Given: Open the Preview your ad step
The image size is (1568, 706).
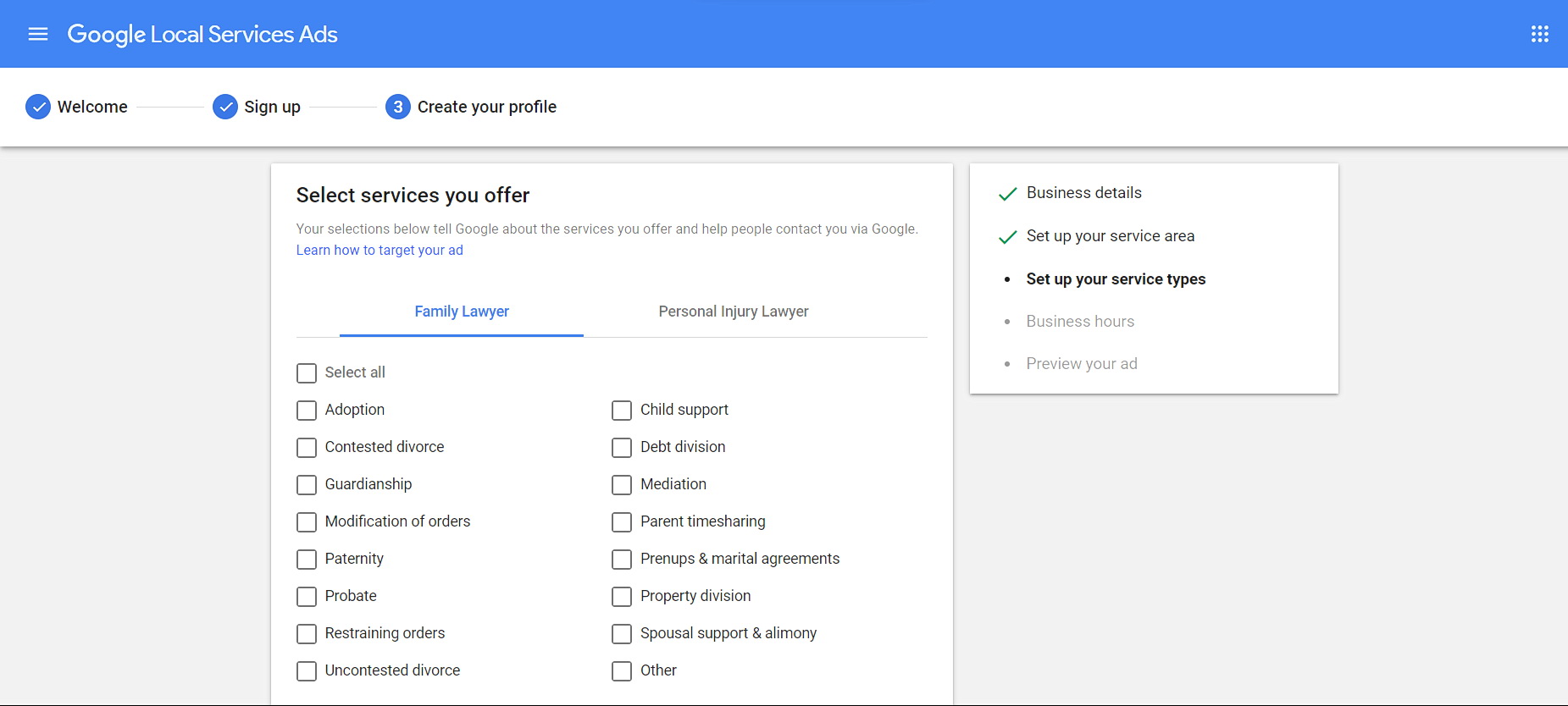Looking at the screenshot, I should [x=1082, y=364].
